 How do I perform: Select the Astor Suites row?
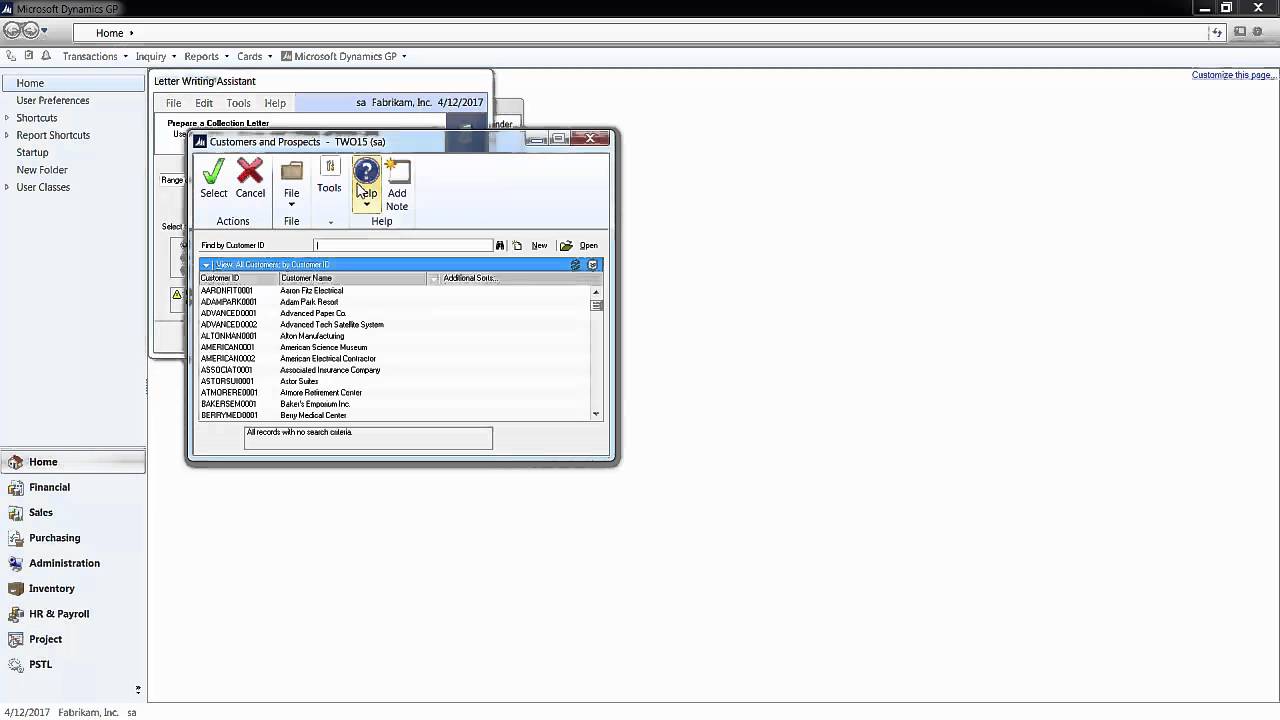(x=395, y=381)
